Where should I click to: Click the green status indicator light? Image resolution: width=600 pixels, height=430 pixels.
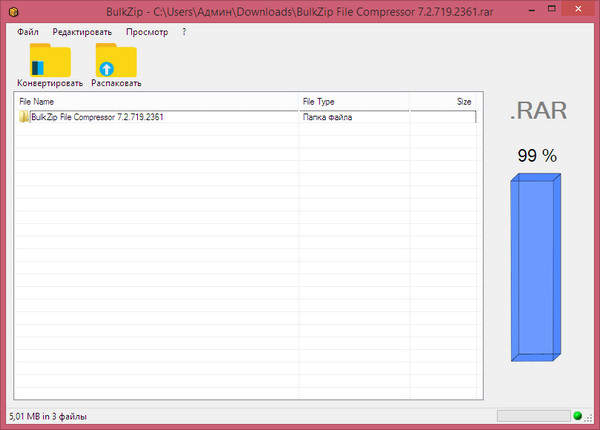(x=577, y=415)
